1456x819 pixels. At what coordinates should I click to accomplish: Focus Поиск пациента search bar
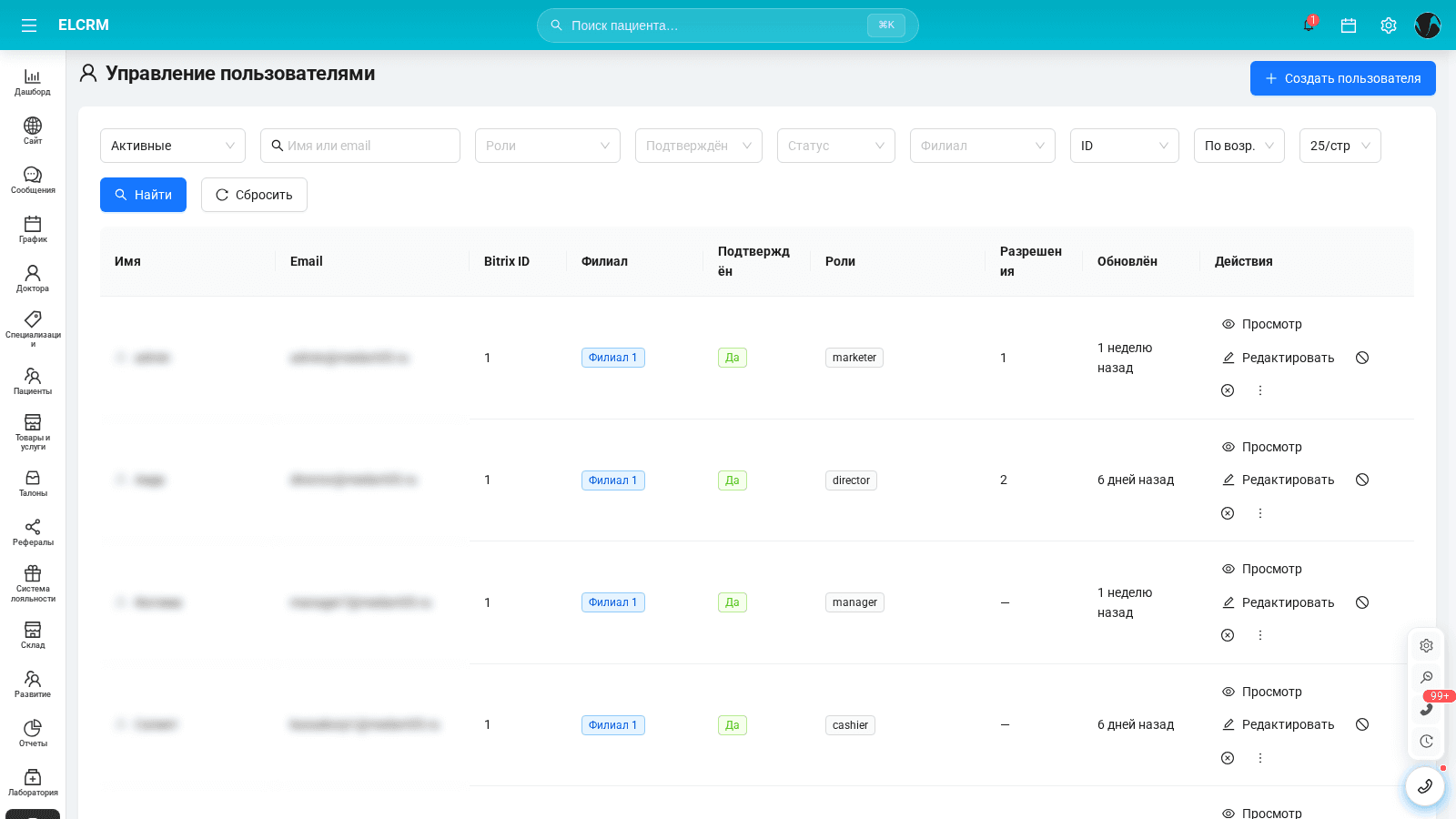pos(728,25)
